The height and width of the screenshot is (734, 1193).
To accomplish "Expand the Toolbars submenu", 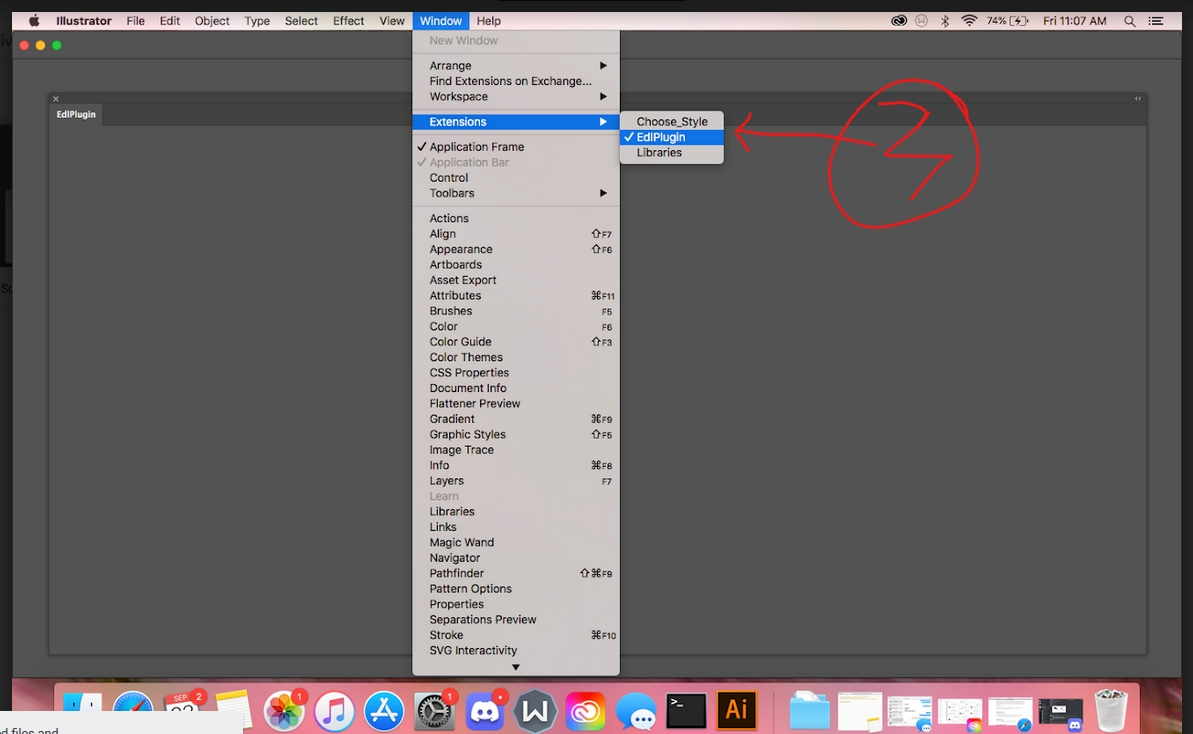I will pyautogui.click(x=450, y=193).
